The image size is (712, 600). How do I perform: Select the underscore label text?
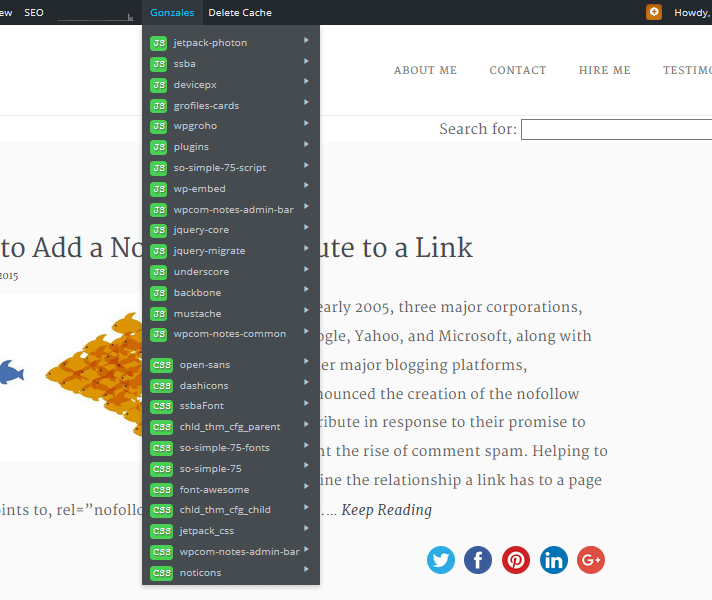pyautogui.click(x=201, y=272)
